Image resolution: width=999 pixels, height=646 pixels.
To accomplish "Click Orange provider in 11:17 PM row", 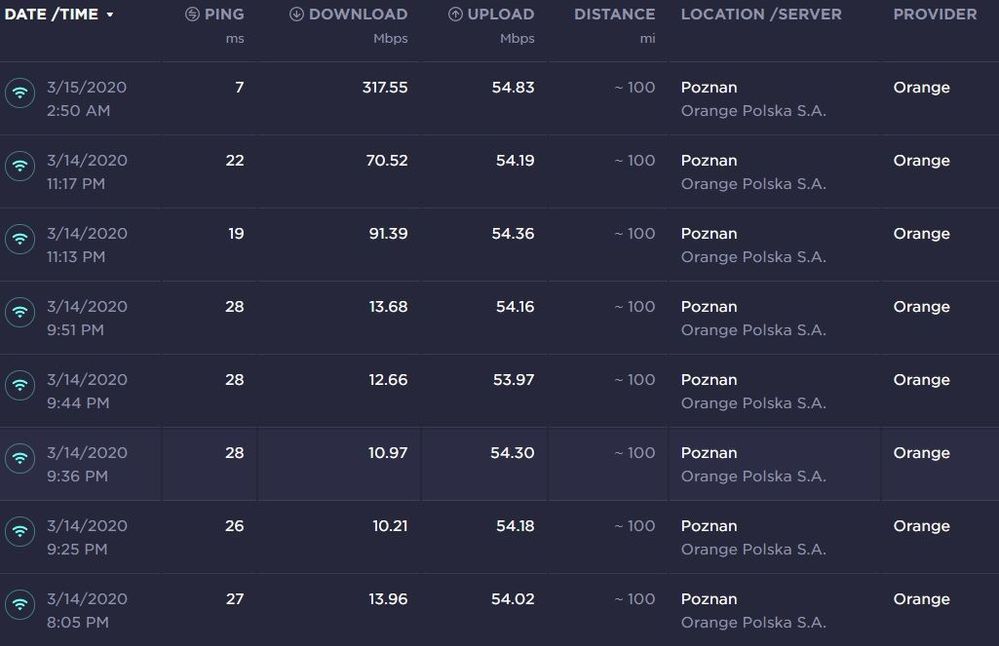I will 921,161.
